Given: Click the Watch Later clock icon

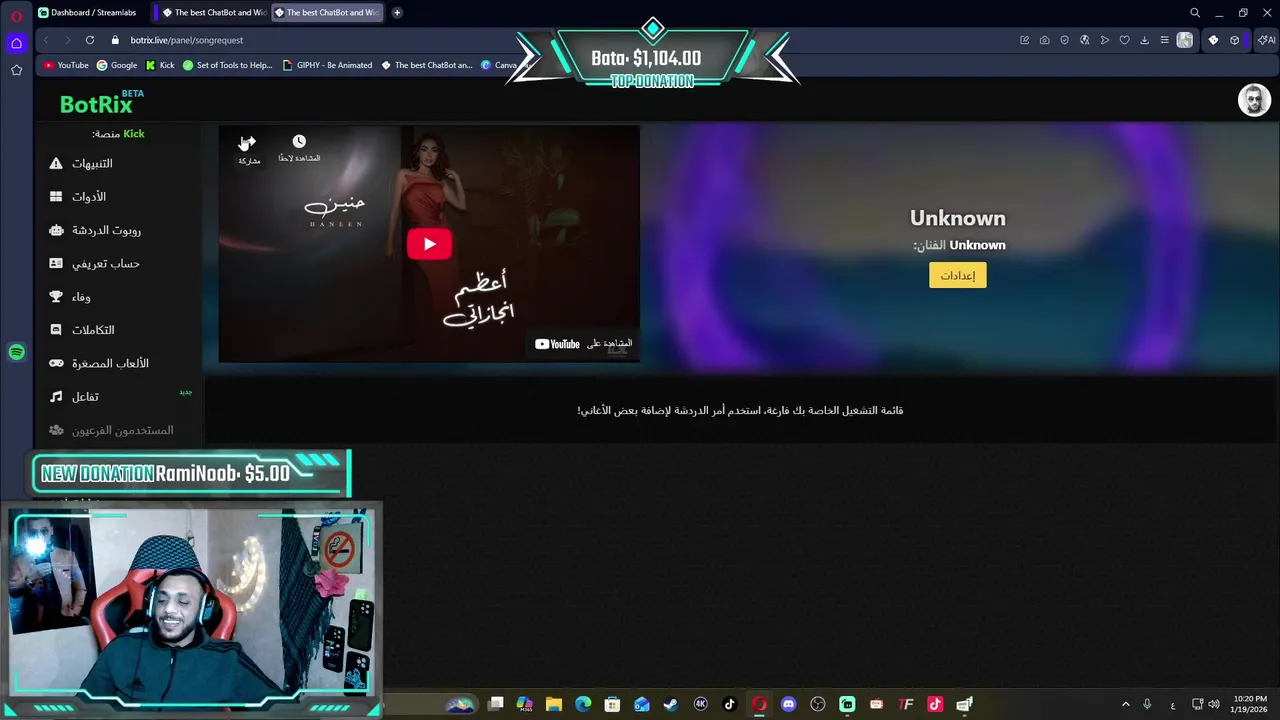Looking at the screenshot, I should [299, 142].
